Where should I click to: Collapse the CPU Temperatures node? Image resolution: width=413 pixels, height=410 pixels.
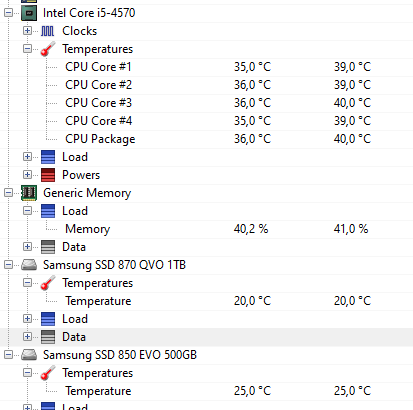pos(27,49)
